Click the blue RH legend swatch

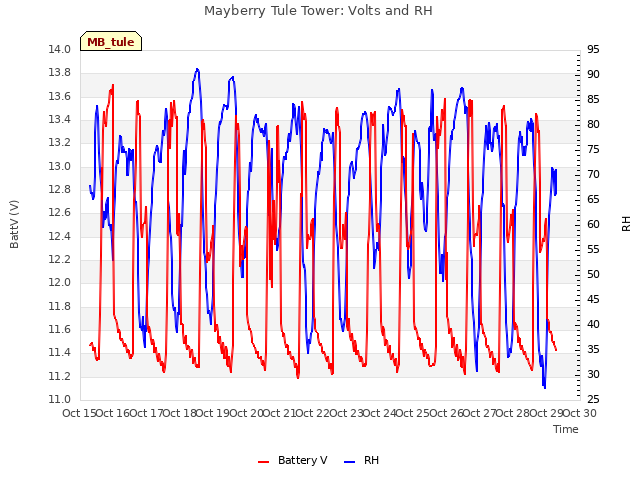coord(349,462)
